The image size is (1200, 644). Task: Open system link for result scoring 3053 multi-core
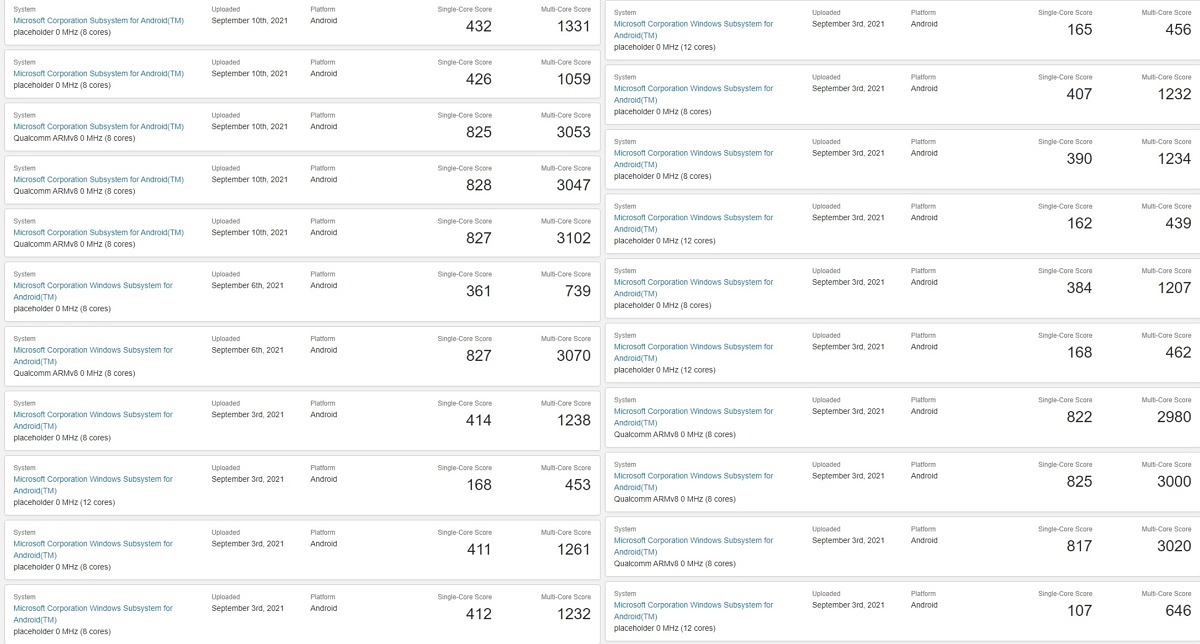pos(98,126)
